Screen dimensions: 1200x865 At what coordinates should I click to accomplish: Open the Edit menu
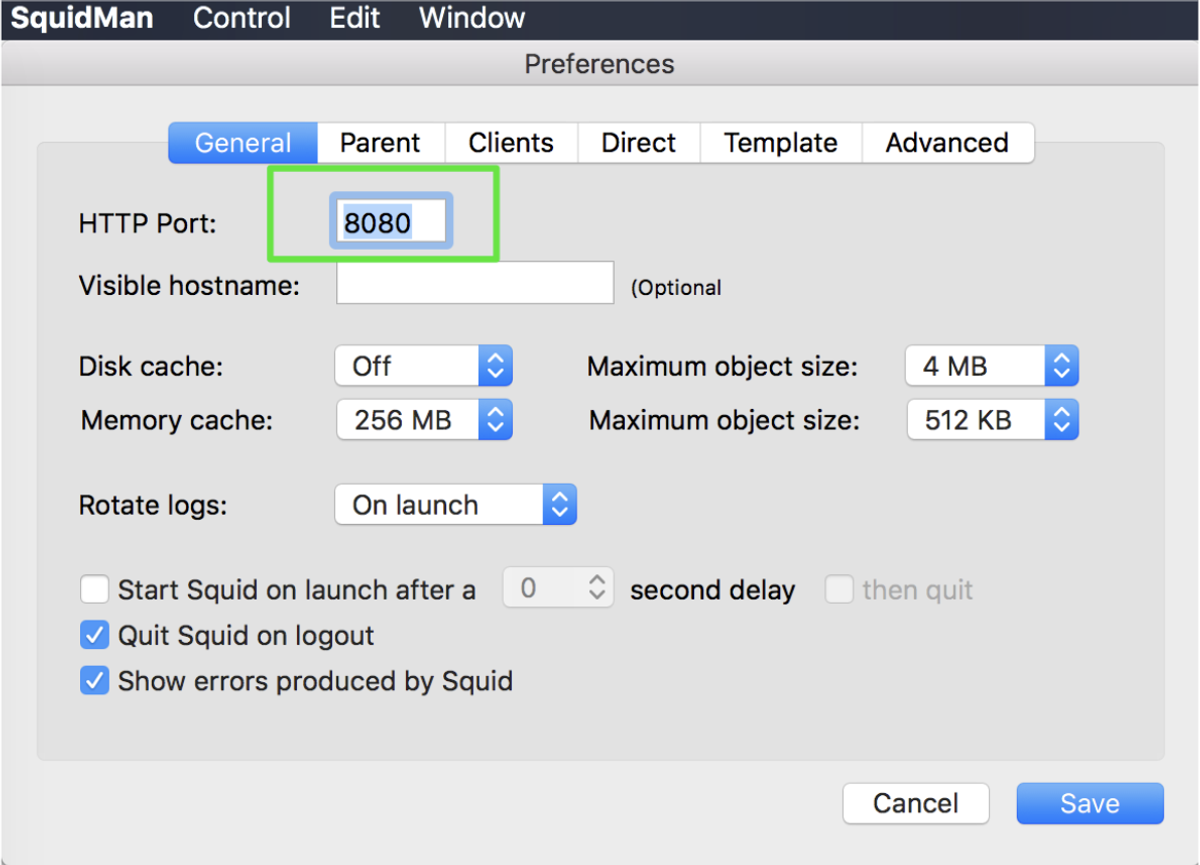[x=355, y=18]
